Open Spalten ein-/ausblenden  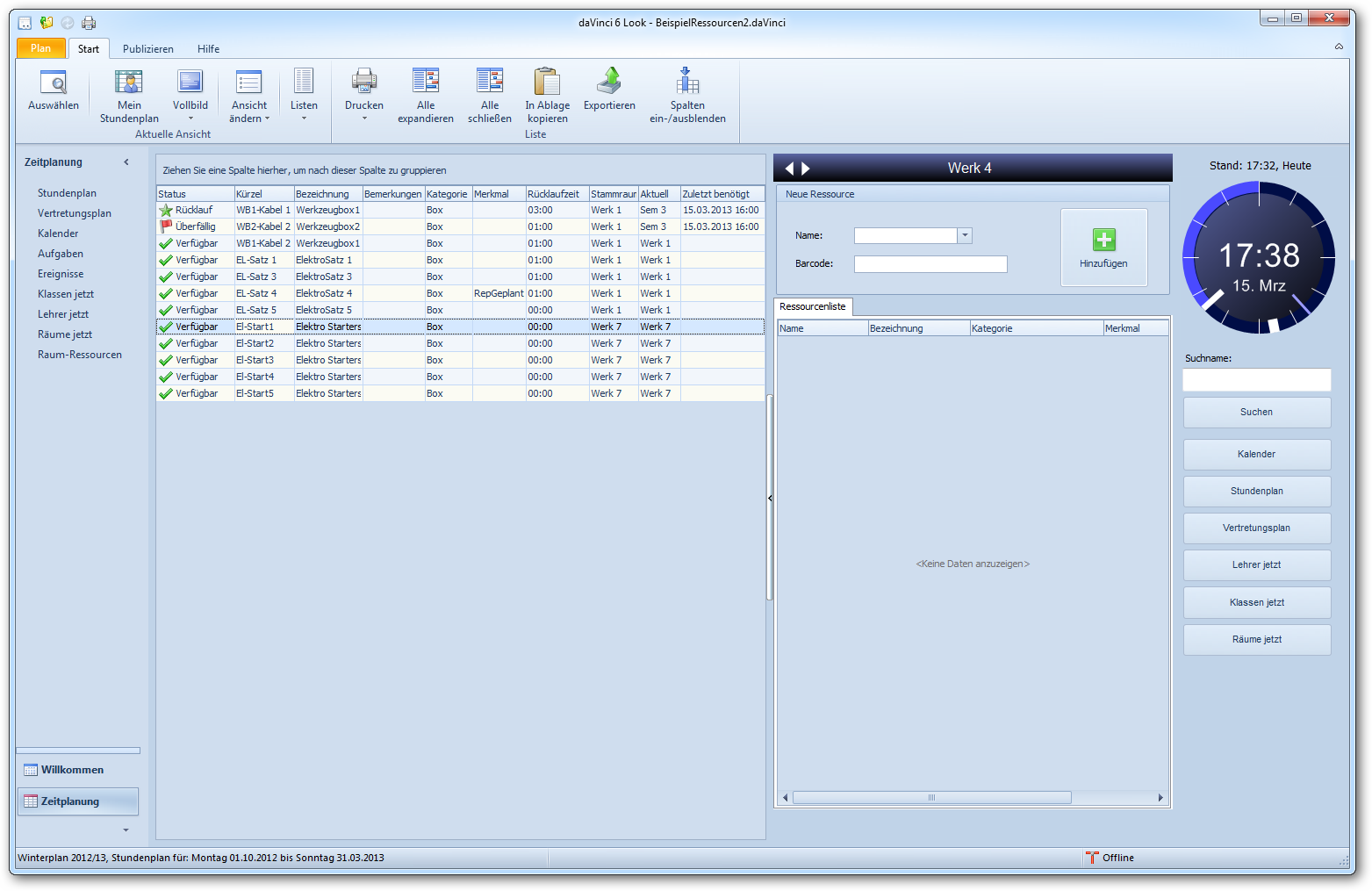click(687, 82)
